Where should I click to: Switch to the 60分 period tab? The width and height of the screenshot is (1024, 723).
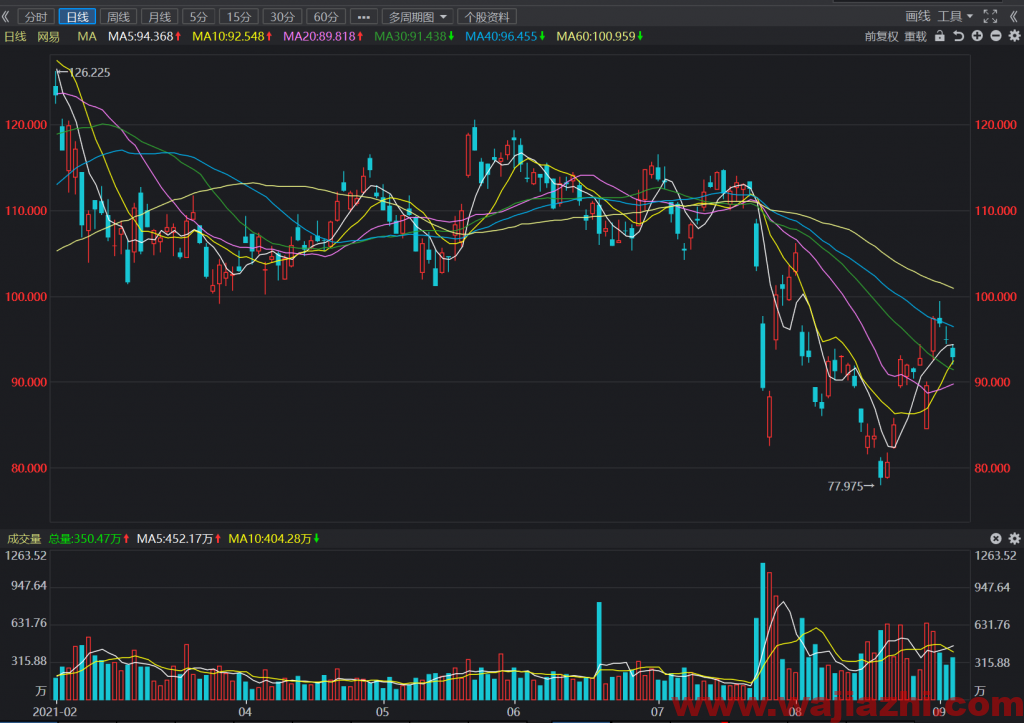point(326,16)
